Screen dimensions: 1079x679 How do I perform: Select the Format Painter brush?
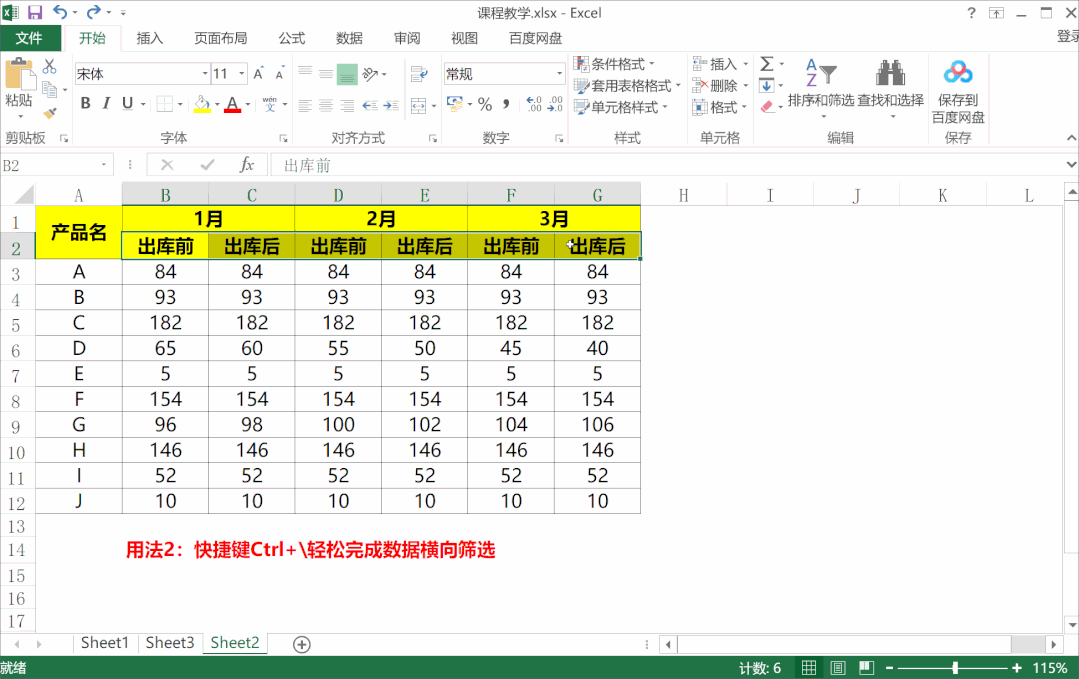click(x=49, y=112)
